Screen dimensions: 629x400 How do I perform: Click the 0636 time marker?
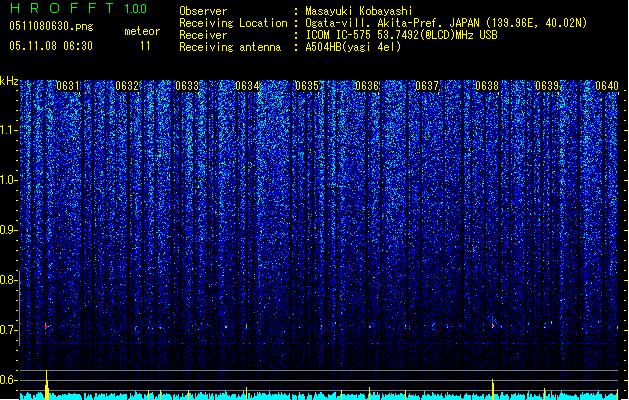367,86
